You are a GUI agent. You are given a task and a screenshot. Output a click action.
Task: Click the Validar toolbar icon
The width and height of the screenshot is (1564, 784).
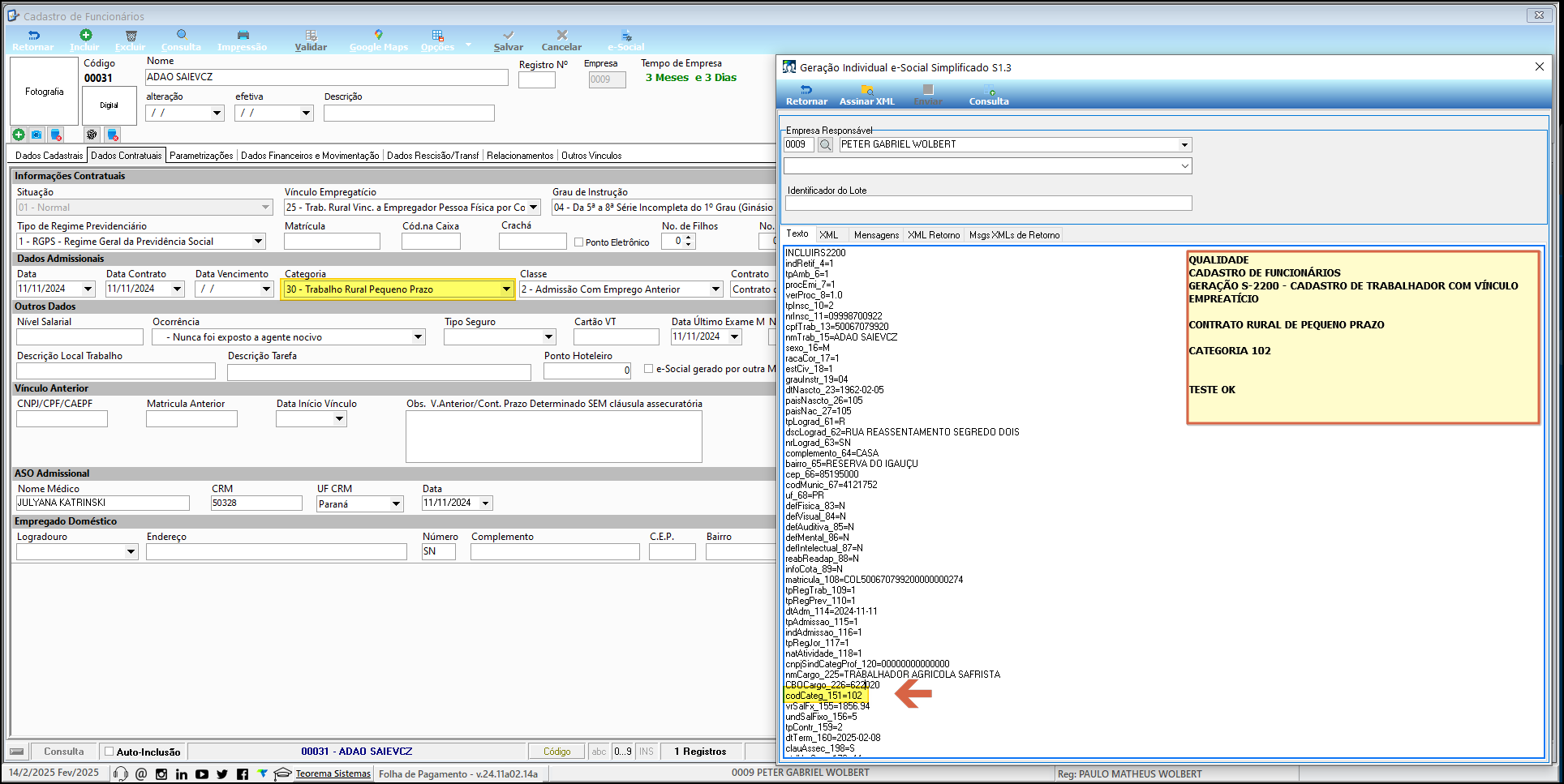pos(311,36)
